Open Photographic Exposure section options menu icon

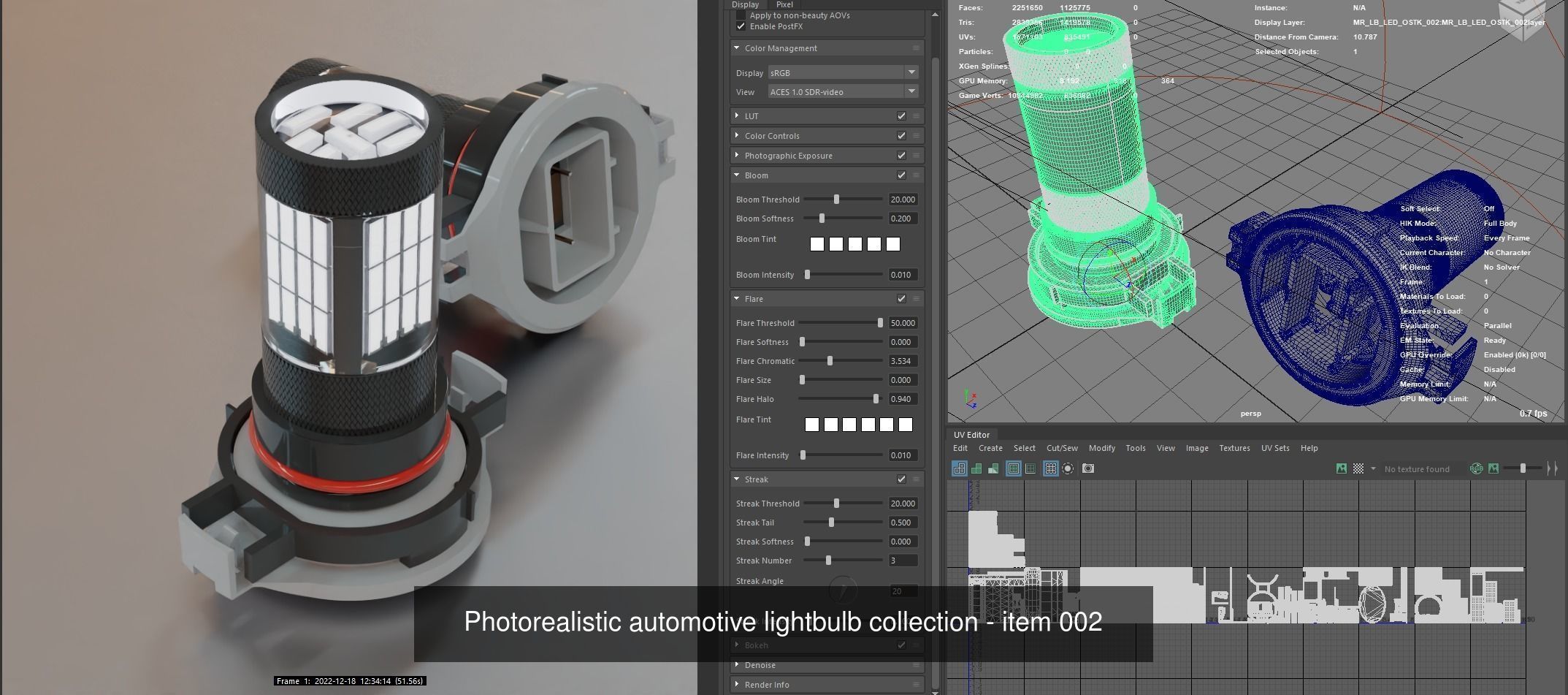click(916, 156)
